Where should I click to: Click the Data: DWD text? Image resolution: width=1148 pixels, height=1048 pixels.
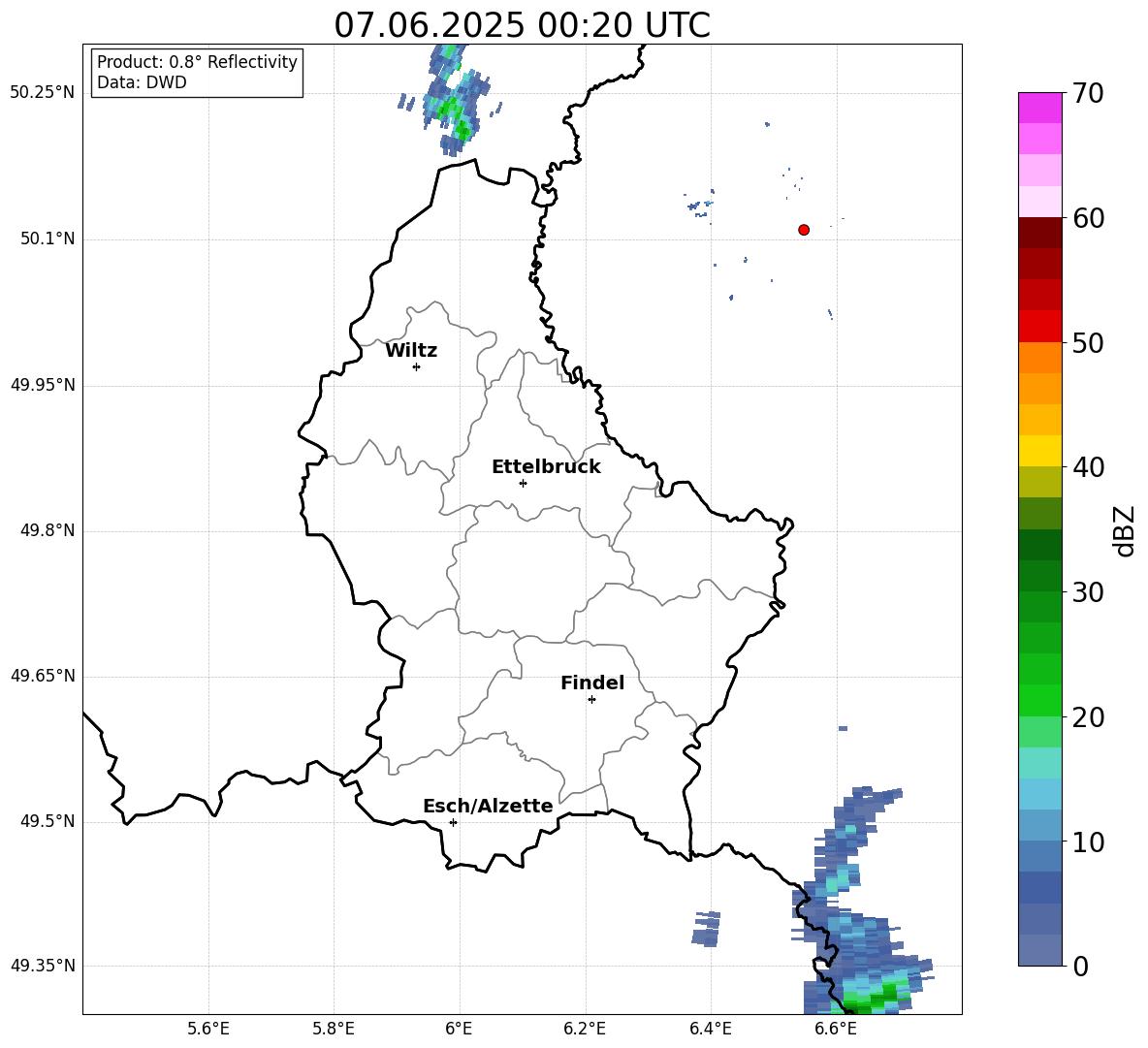click(142, 82)
